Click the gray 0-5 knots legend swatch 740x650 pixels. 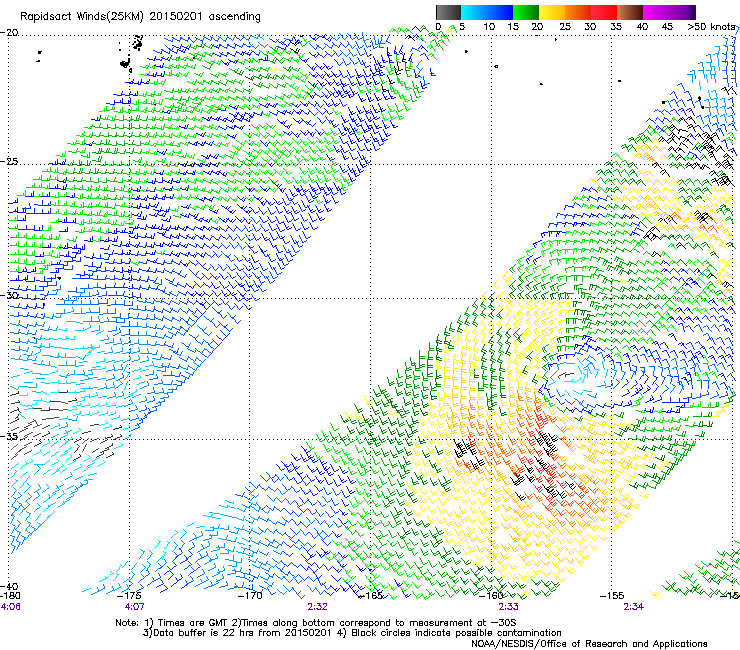tap(448, 12)
